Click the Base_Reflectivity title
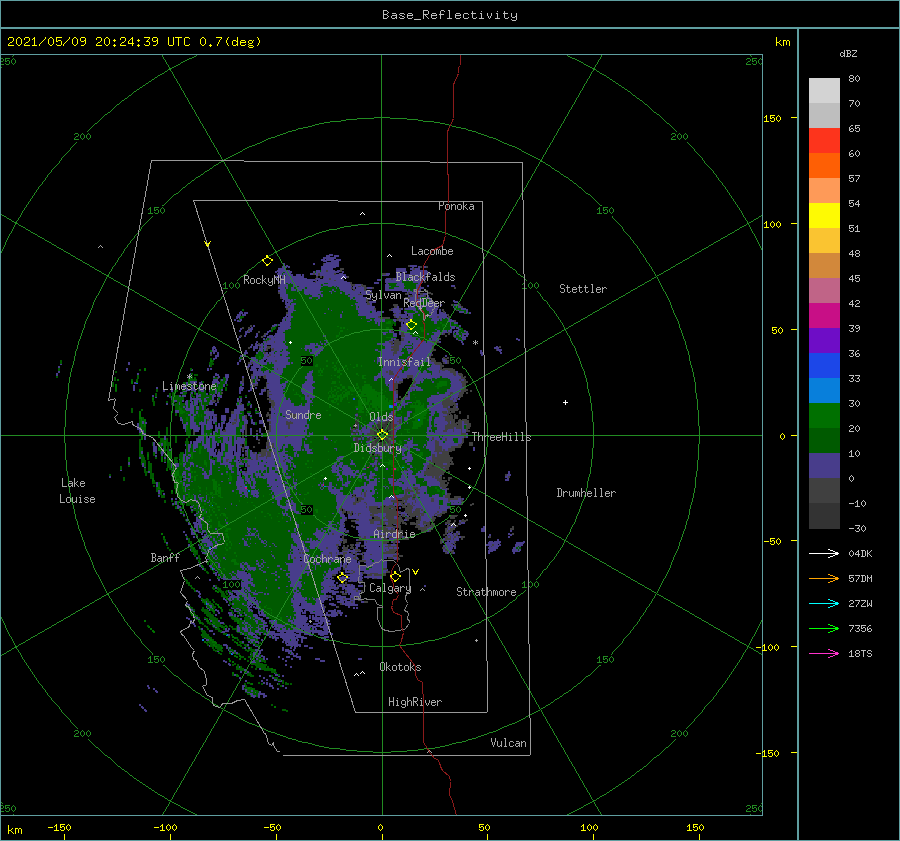Viewport: 900px width, 841px height. (x=450, y=15)
